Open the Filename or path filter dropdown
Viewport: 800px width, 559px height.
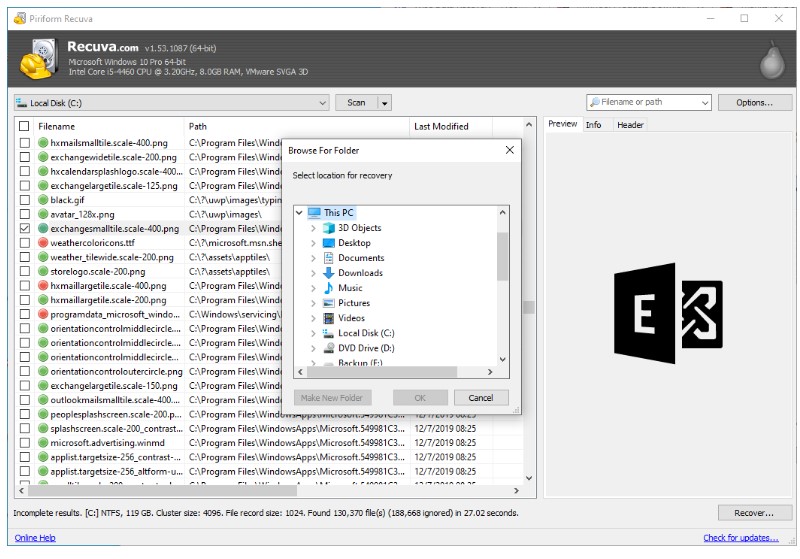705,103
